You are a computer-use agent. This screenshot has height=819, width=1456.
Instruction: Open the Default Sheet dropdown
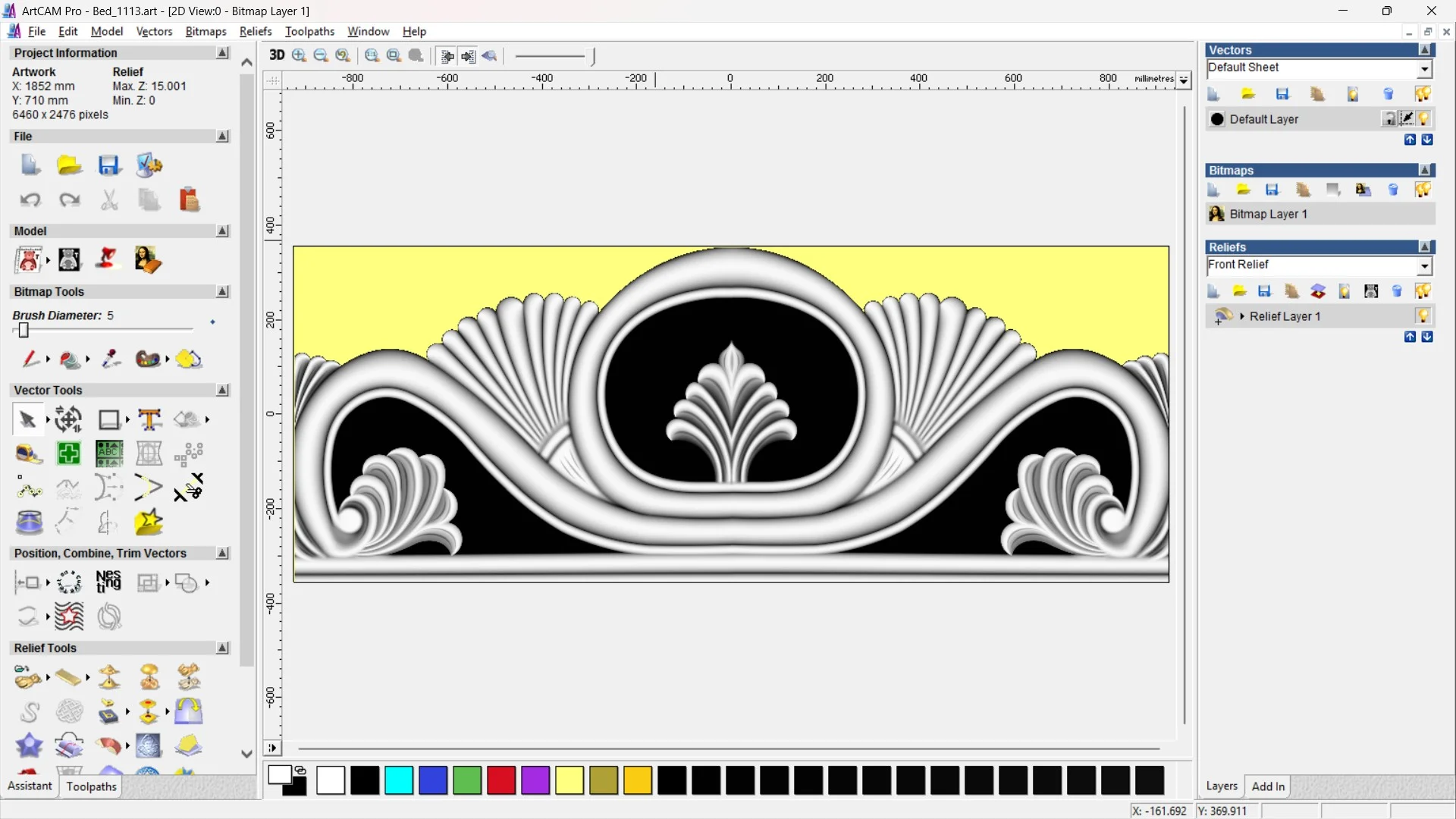(1424, 68)
